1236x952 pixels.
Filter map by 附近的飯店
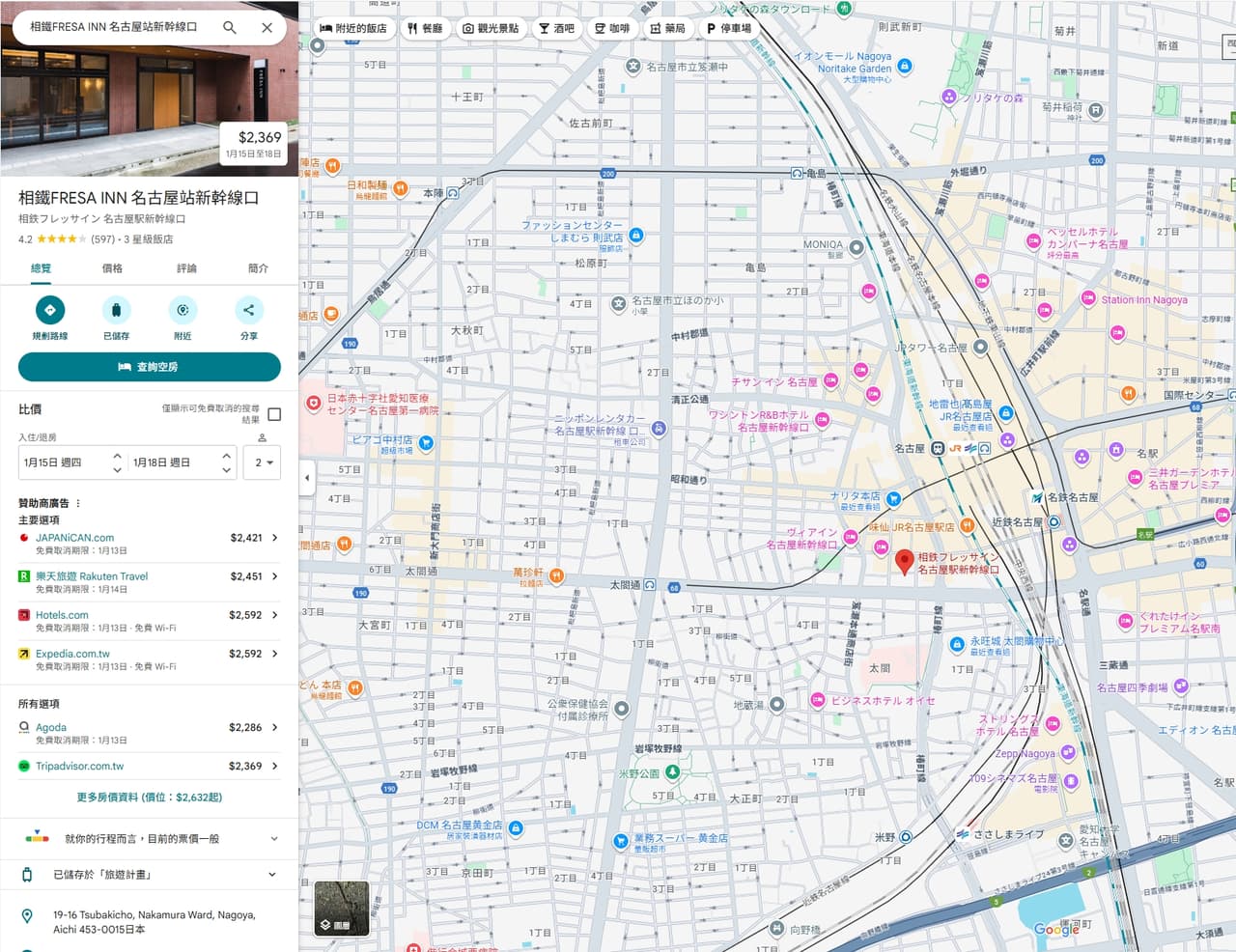tap(353, 29)
